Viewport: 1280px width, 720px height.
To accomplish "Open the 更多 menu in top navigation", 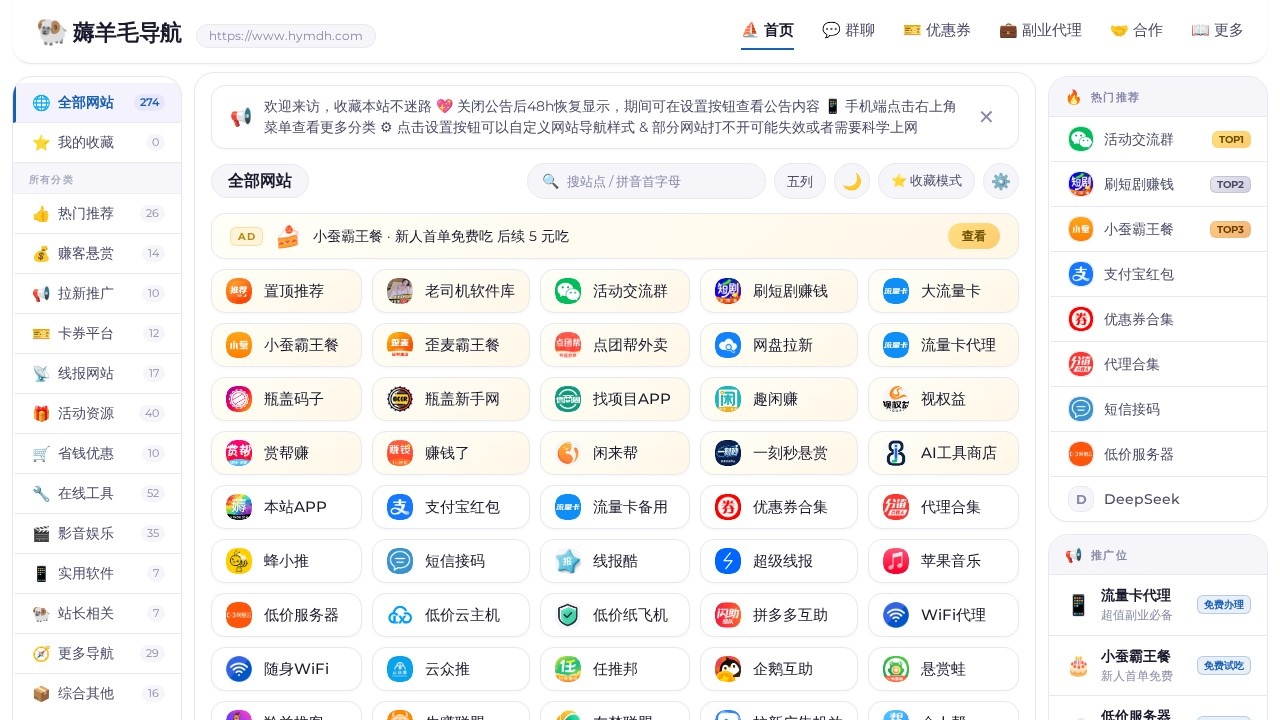I will coord(1217,30).
